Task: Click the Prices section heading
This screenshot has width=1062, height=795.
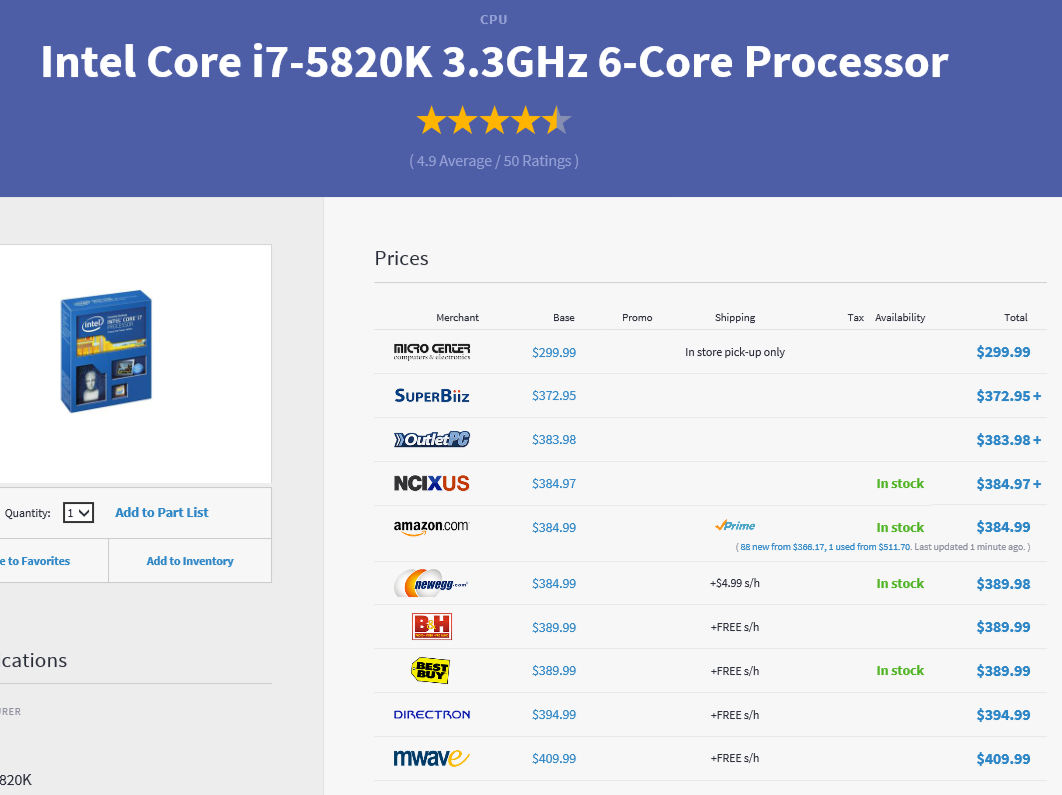Action: [x=402, y=258]
